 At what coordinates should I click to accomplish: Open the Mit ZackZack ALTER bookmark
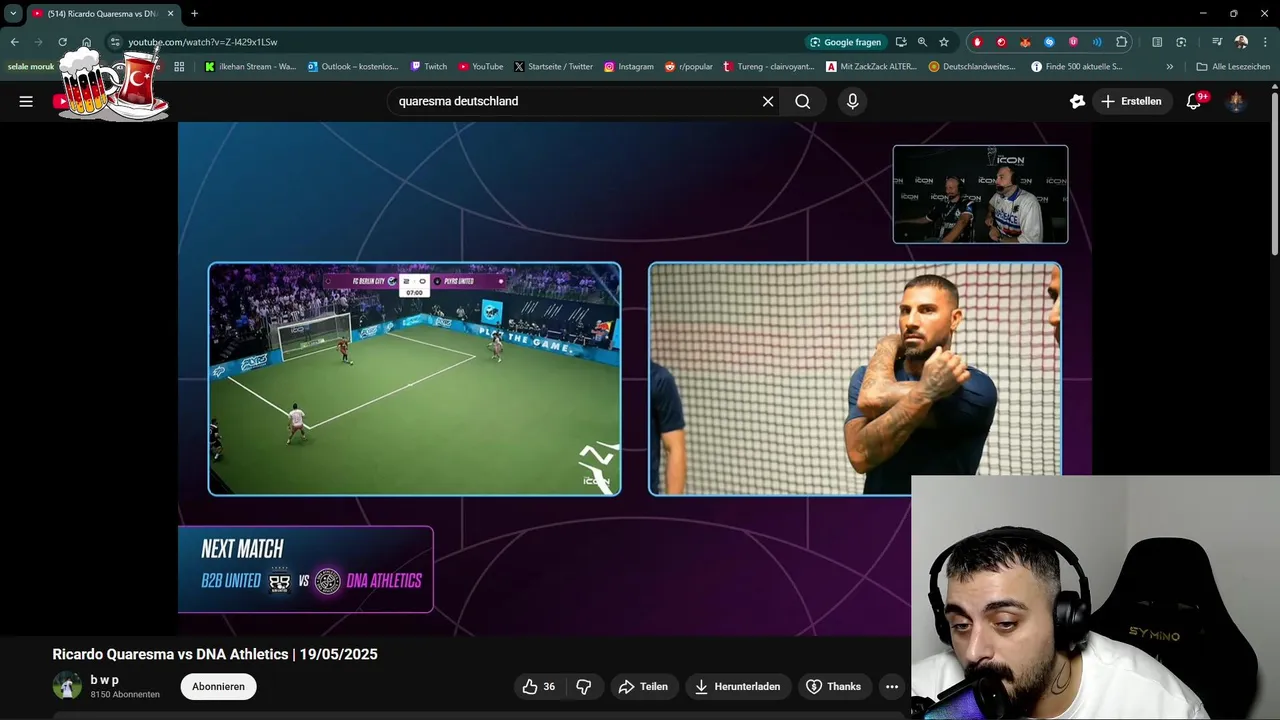click(871, 67)
